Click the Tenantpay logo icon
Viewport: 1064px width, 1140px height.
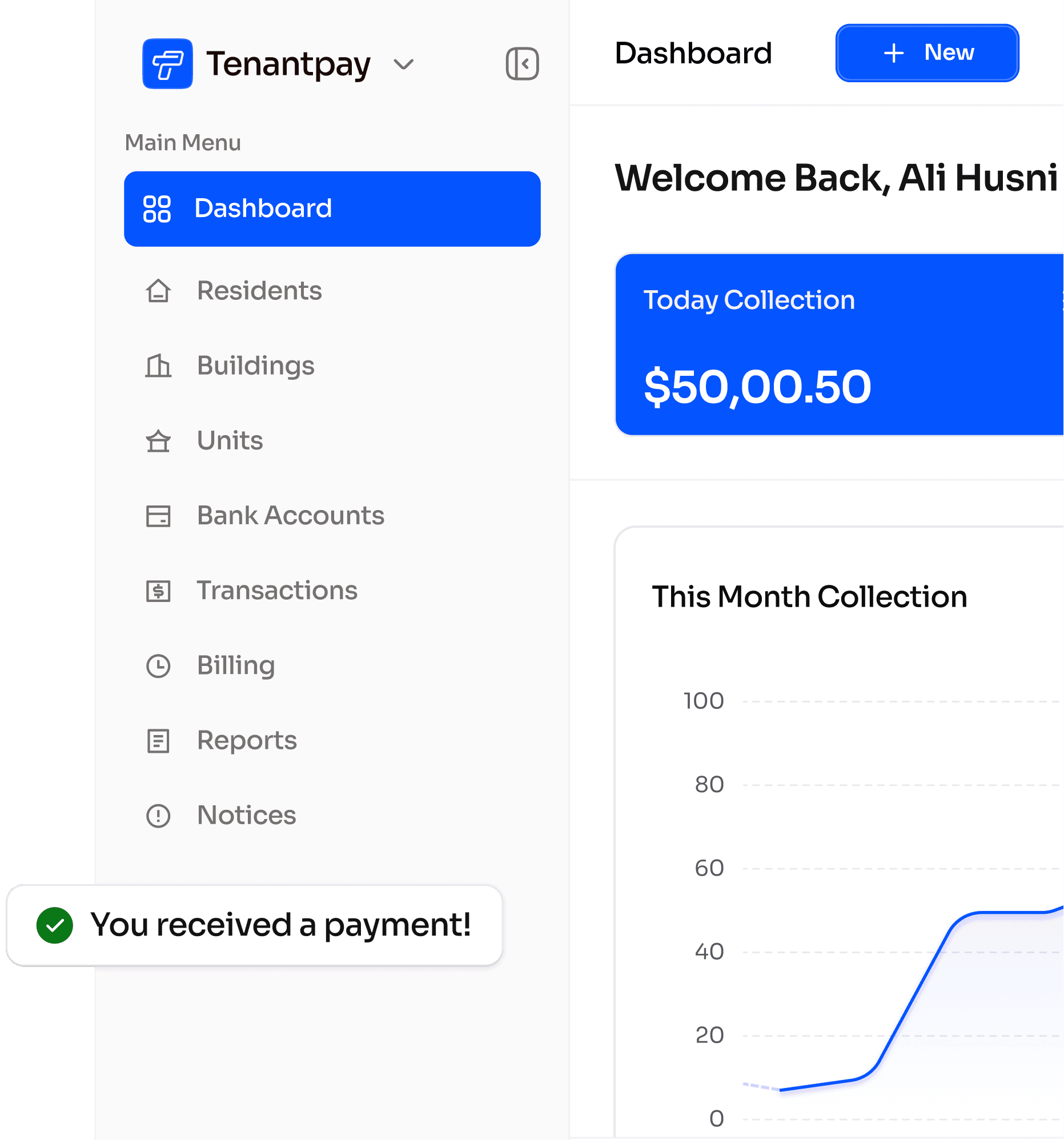point(167,63)
